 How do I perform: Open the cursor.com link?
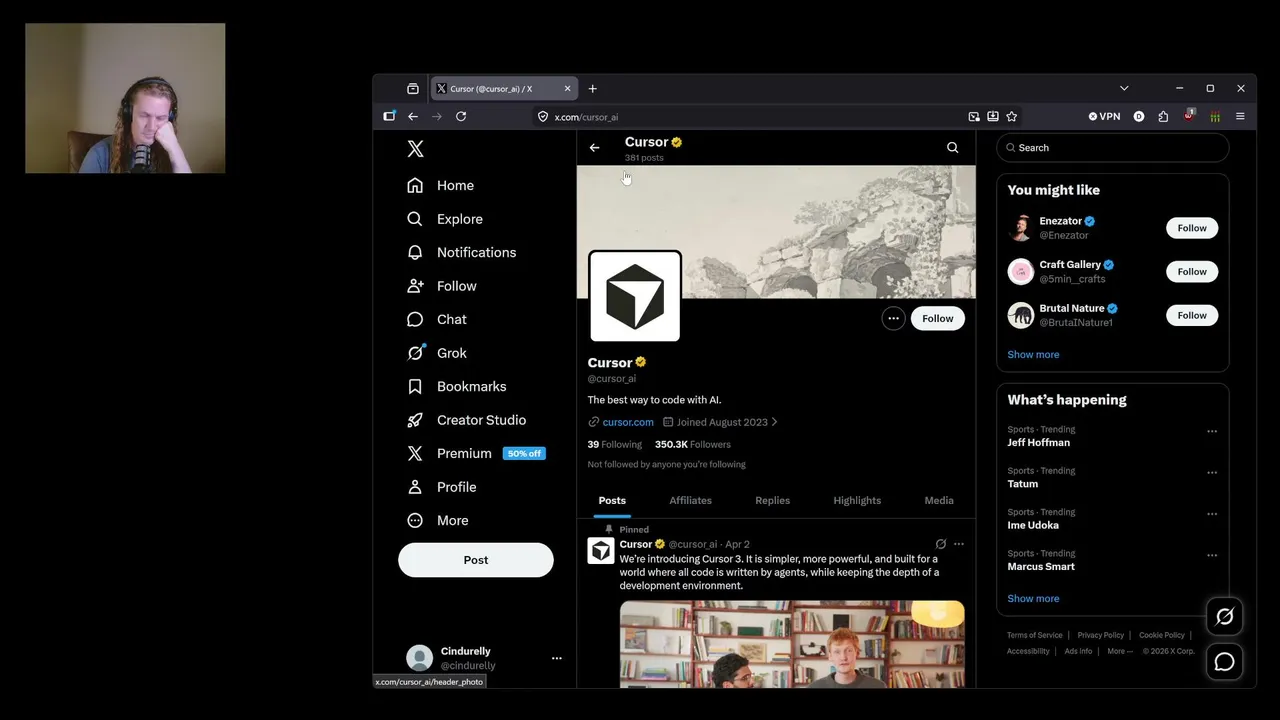(x=628, y=422)
